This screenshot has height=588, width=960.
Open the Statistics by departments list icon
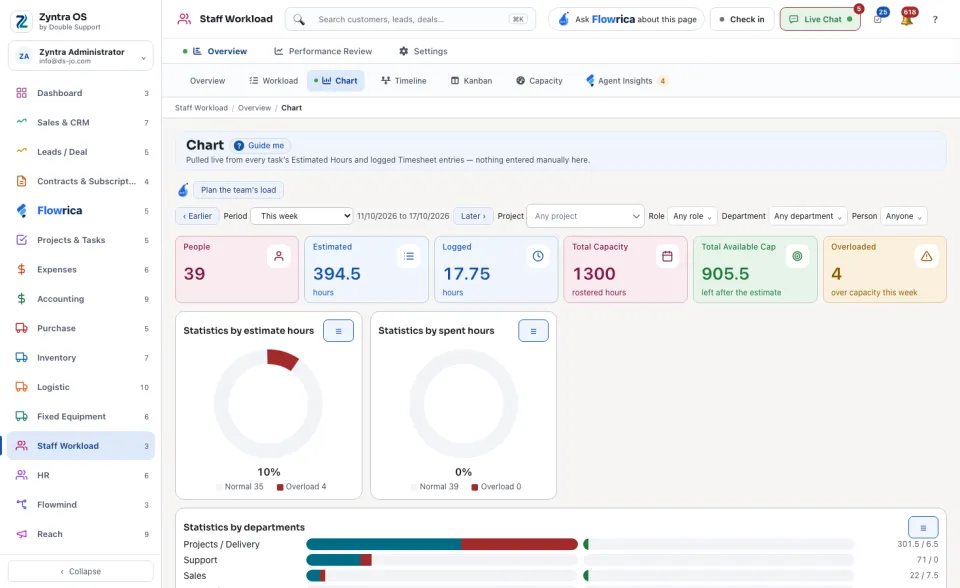(x=923, y=527)
